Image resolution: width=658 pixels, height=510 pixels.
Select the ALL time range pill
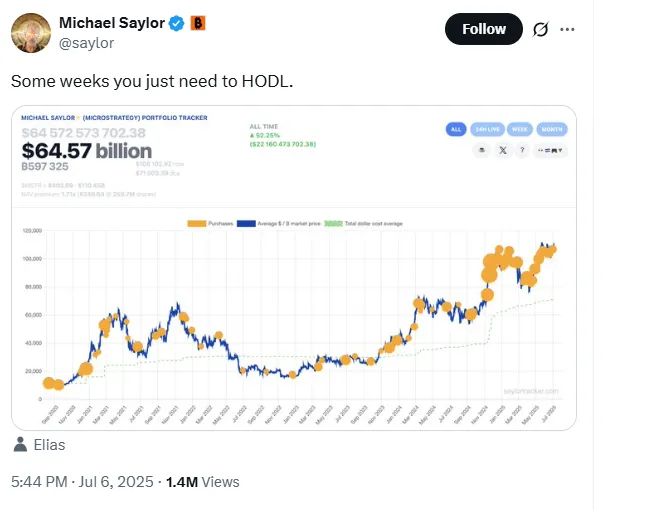click(456, 129)
